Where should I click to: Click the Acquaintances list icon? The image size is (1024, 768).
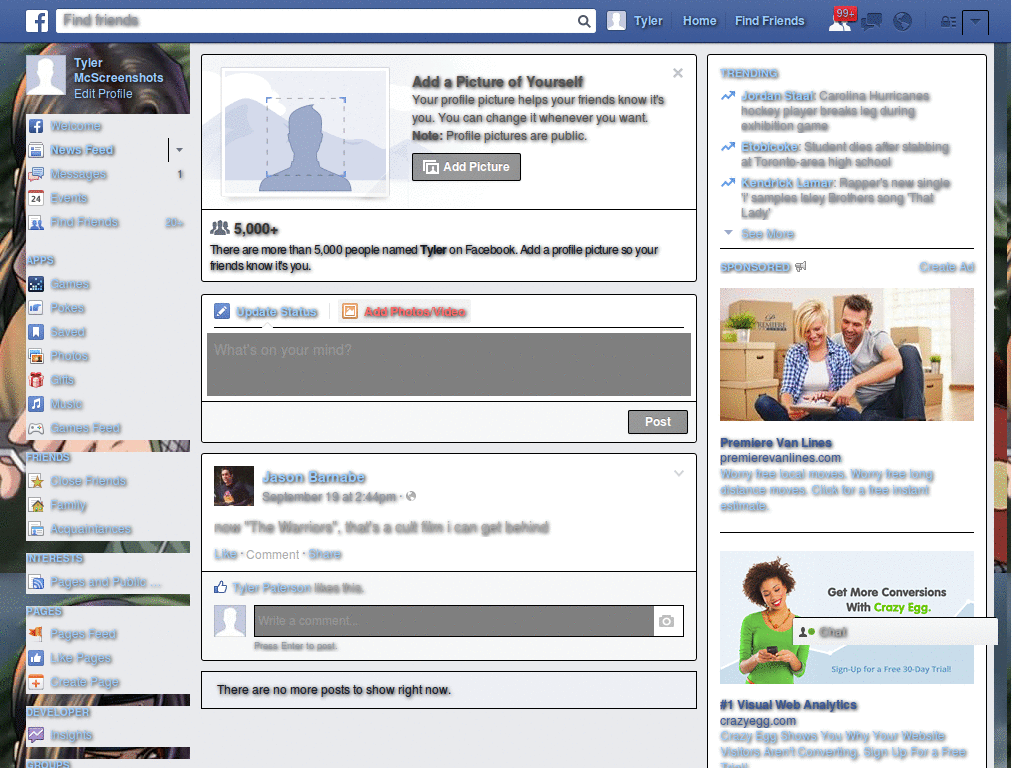point(36,529)
